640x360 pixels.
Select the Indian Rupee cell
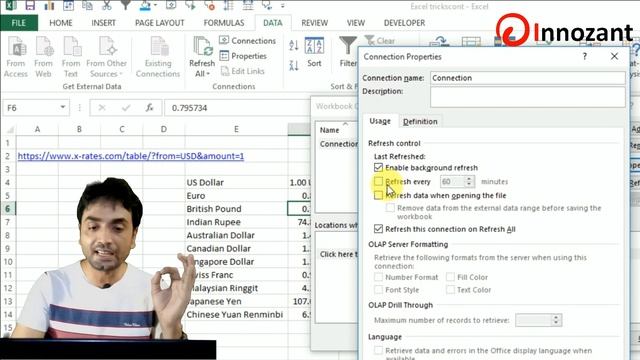(x=236, y=222)
